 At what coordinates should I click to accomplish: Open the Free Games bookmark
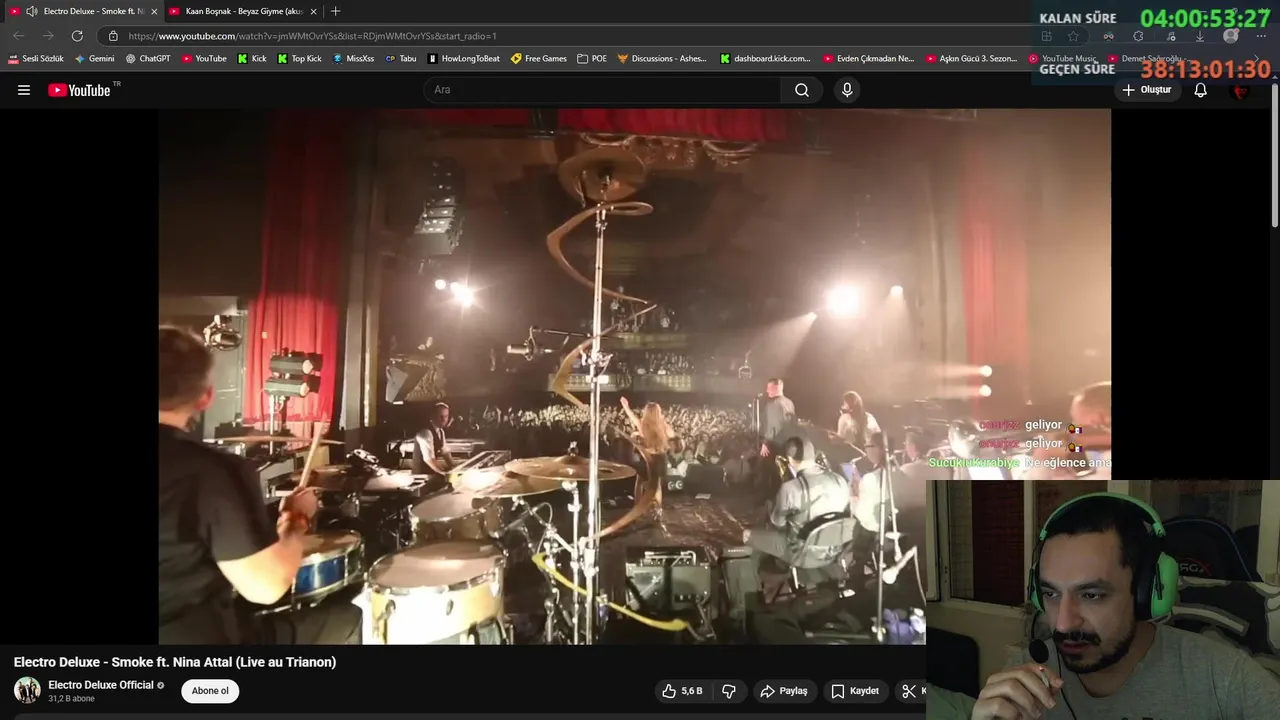pyautogui.click(x=539, y=59)
